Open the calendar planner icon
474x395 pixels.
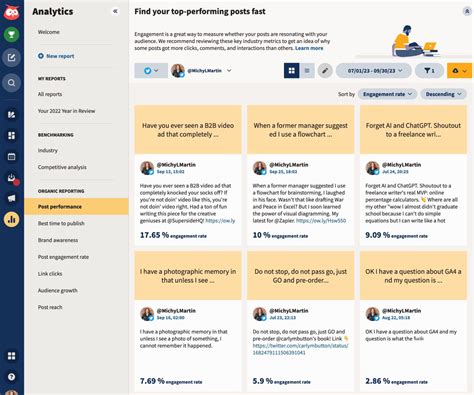point(12,156)
